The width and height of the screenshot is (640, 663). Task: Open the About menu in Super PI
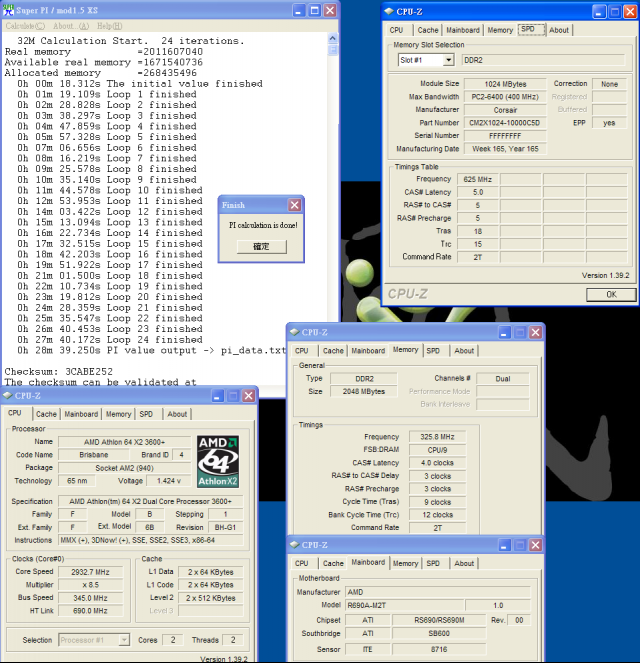(x=71, y=26)
